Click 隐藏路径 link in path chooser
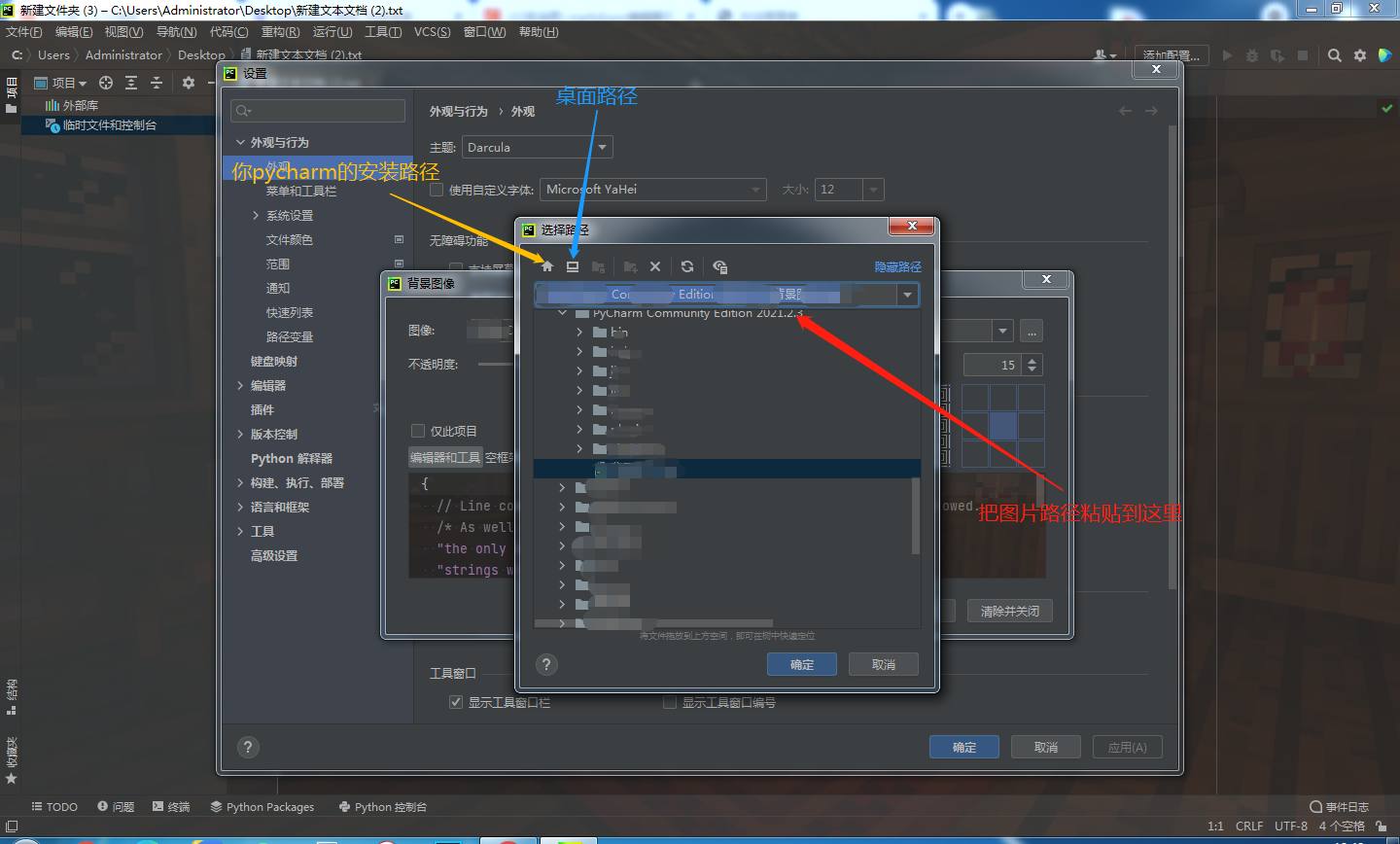The height and width of the screenshot is (844, 1400). coord(897,267)
